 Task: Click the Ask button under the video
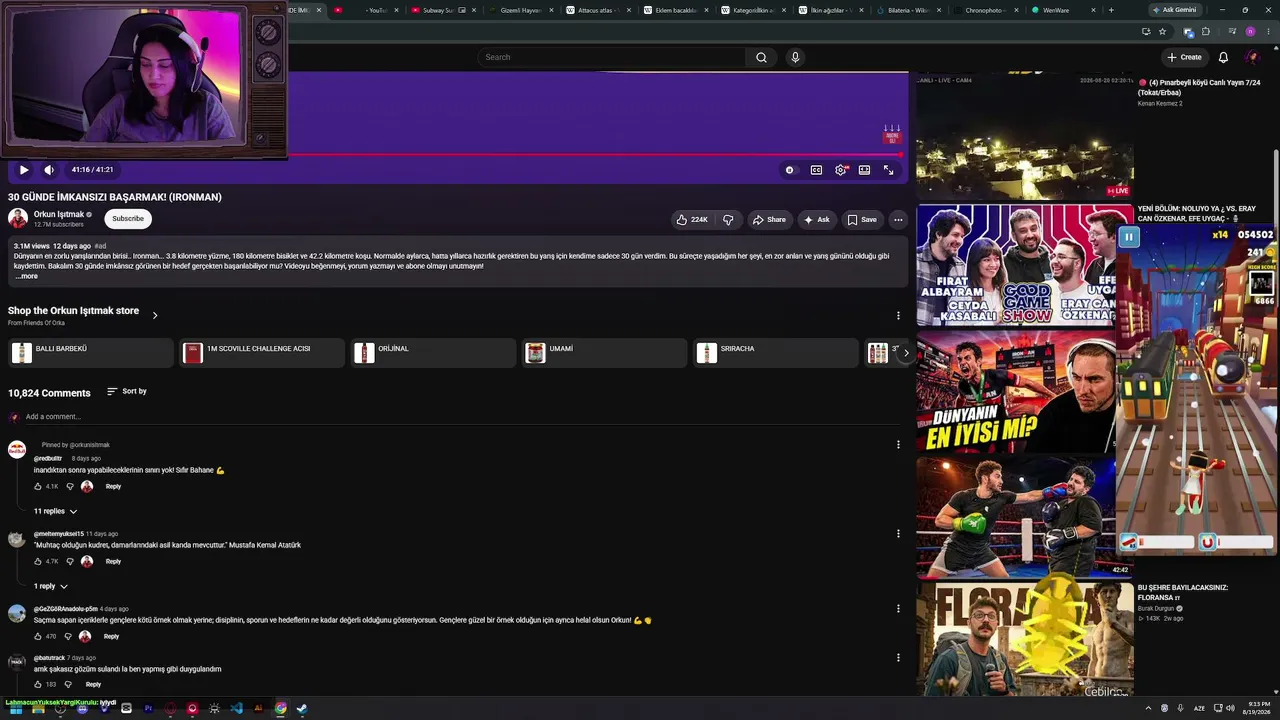817,219
